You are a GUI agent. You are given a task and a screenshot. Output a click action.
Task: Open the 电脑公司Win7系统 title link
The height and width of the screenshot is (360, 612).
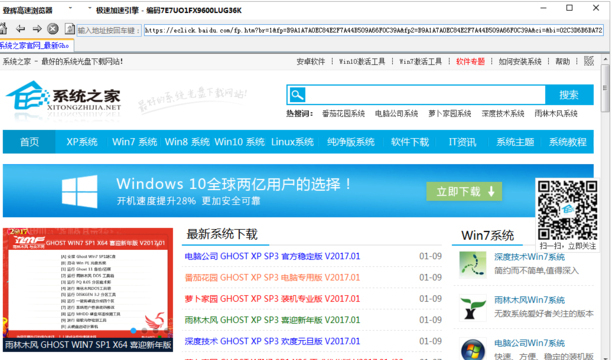tap(530, 343)
